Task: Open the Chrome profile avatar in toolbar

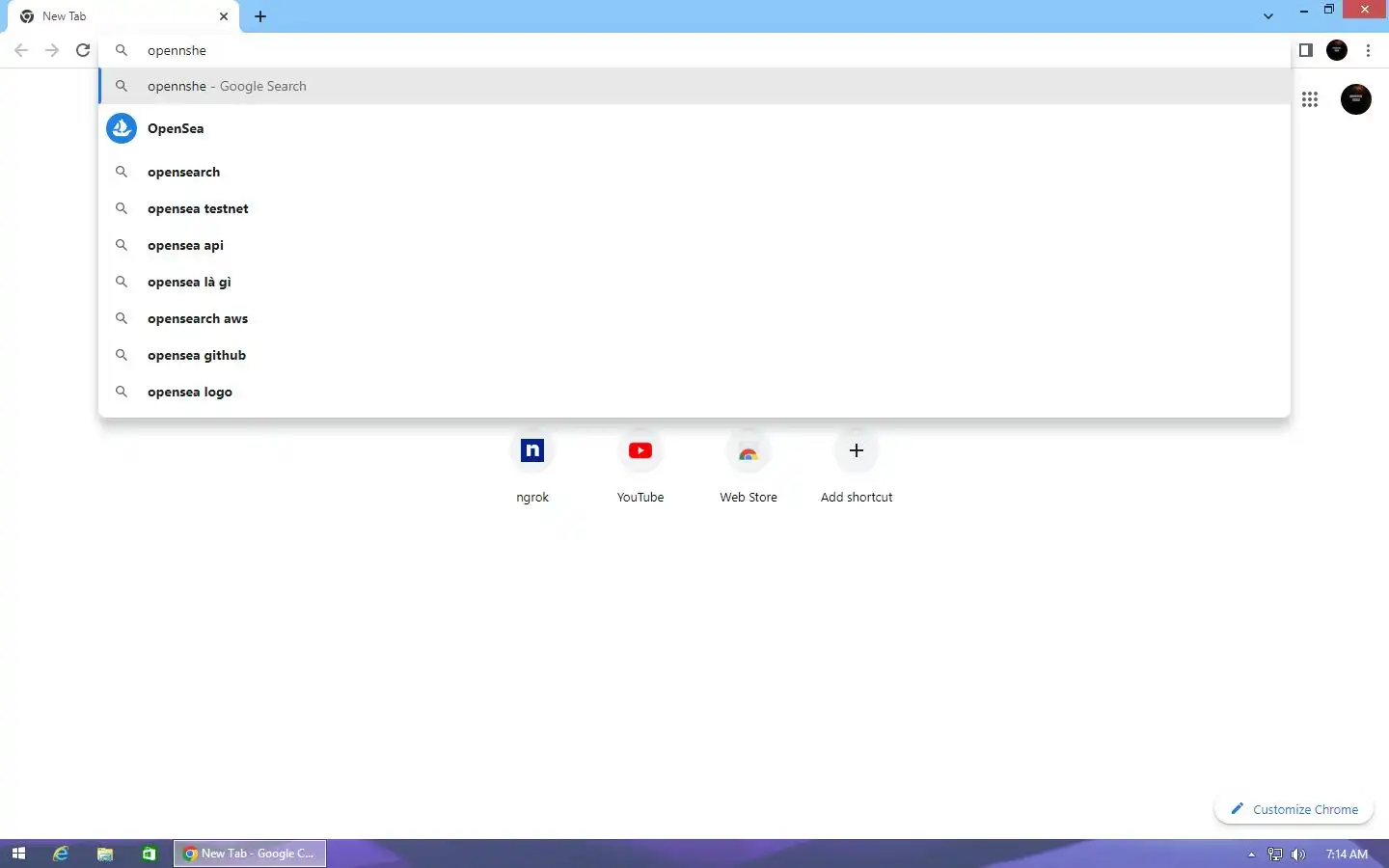Action: pyautogui.click(x=1337, y=50)
